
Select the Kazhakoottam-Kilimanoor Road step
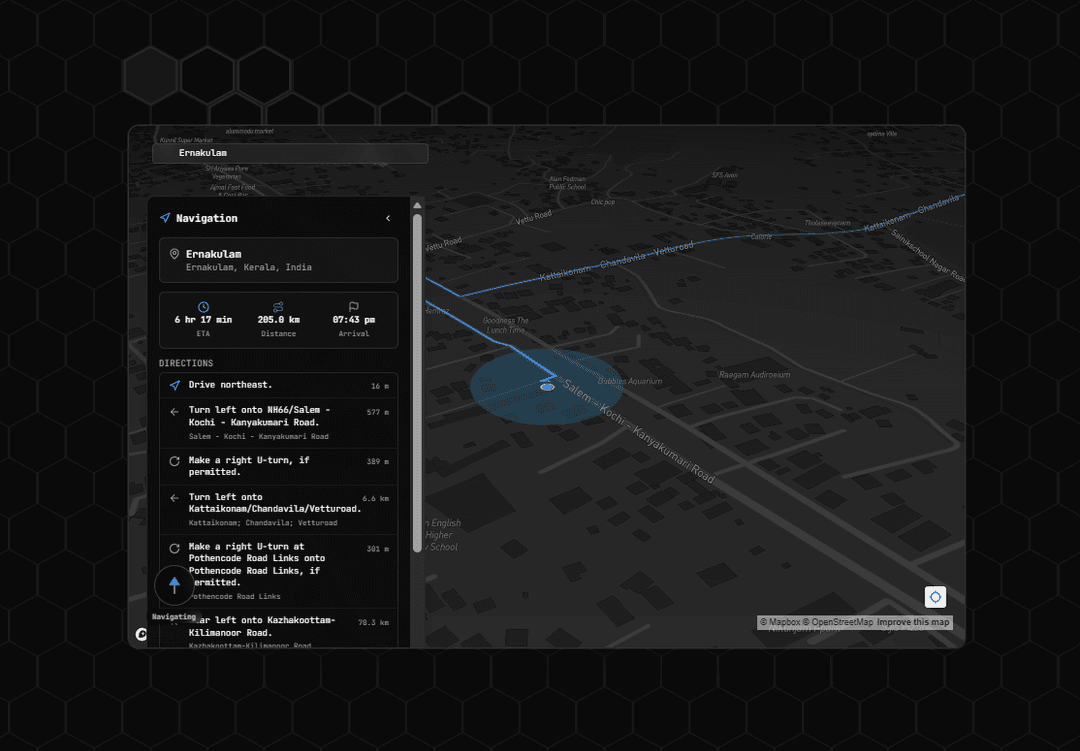(x=277, y=626)
